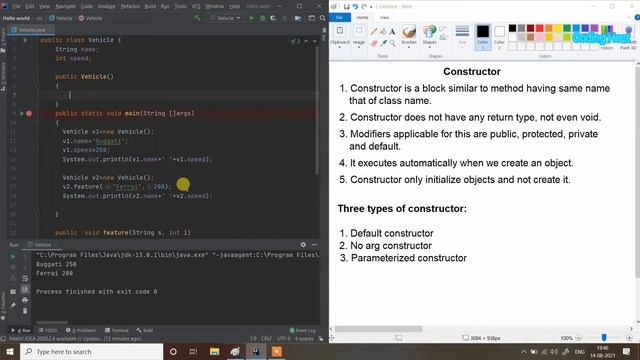Open Edit colors in Paint
This screenshot has width=640, height=360.
[x=607, y=37]
